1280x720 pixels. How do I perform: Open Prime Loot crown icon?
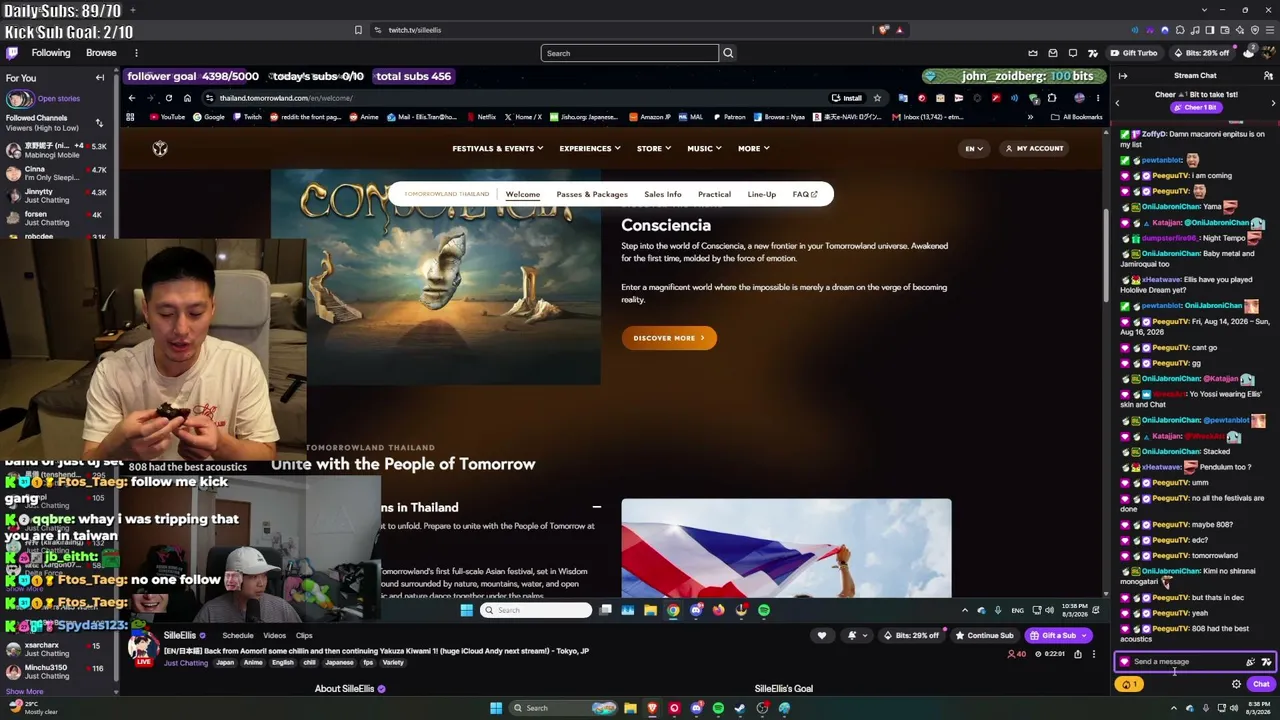coord(1033,53)
